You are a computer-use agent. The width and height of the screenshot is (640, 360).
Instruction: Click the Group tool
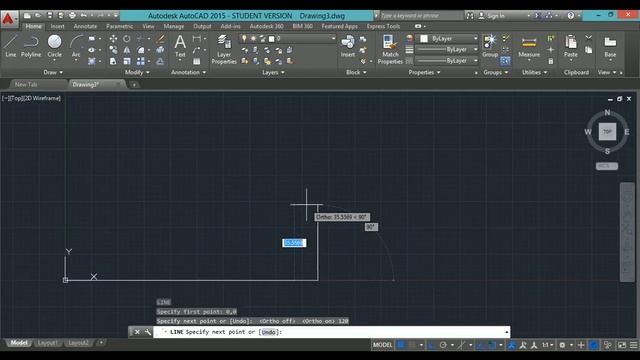[x=490, y=46]
